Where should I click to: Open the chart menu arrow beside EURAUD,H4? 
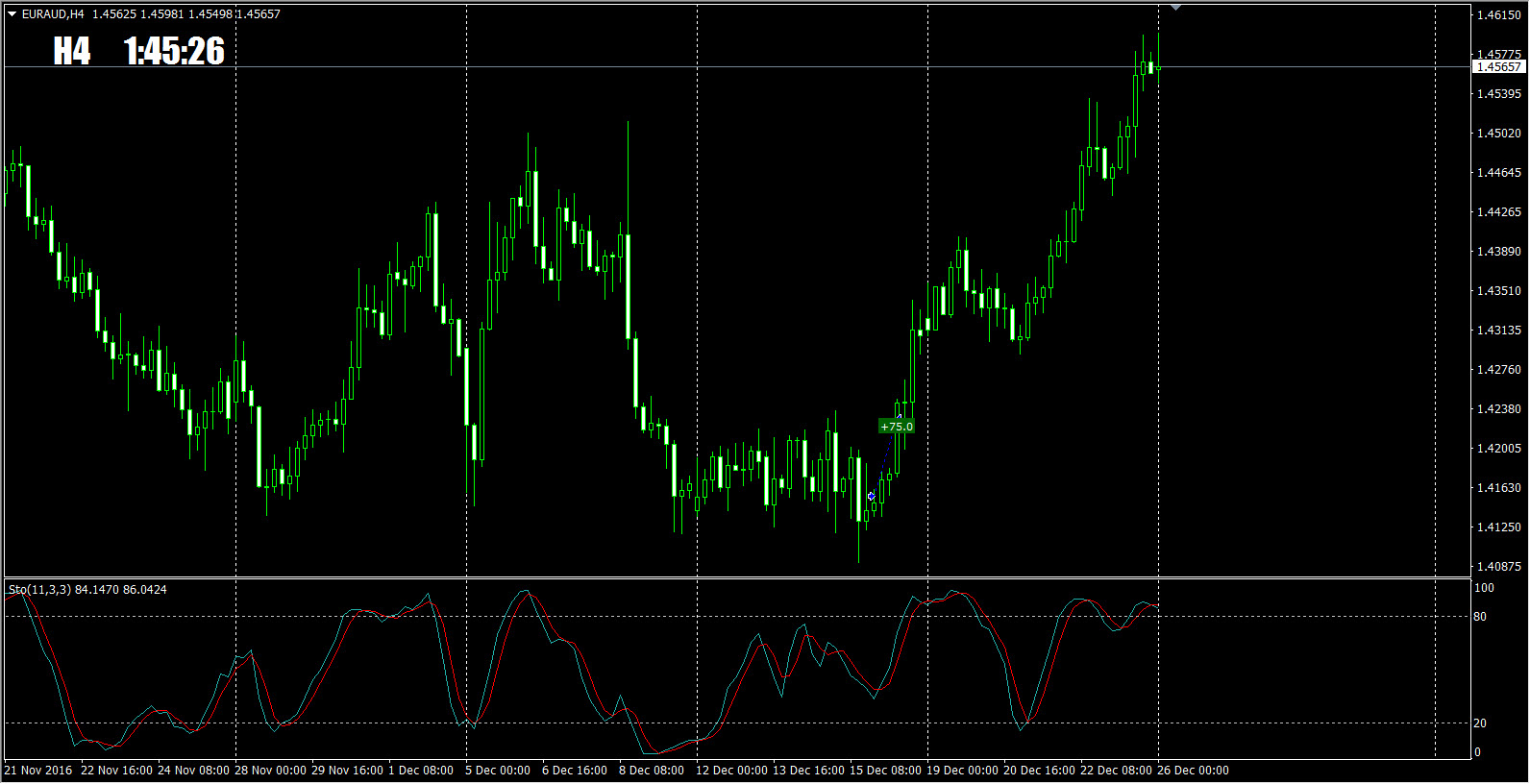[x=12, y=14]
